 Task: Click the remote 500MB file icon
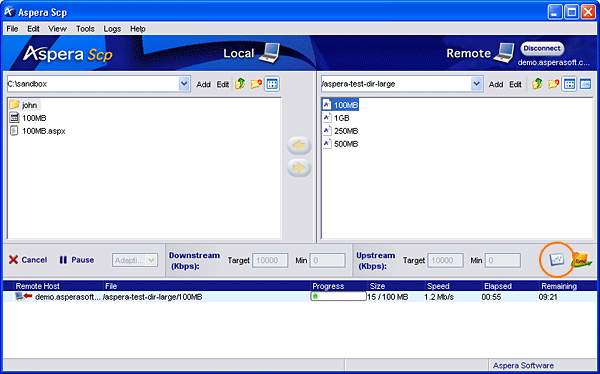pyautogui.click(x=327, y=144)
